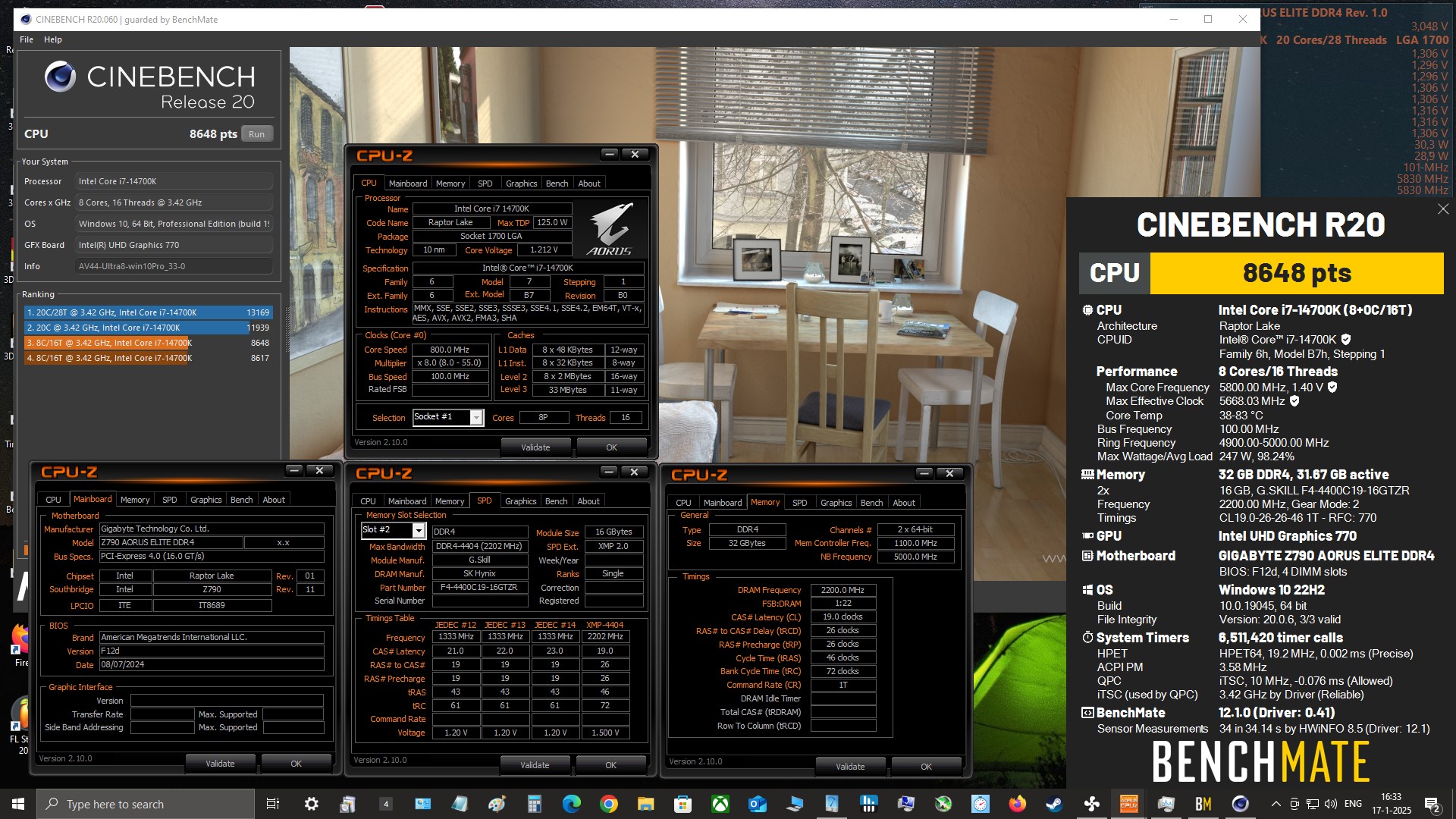Open volume control in system tray
1456x819 pixels.
(x=1332, y=804)
